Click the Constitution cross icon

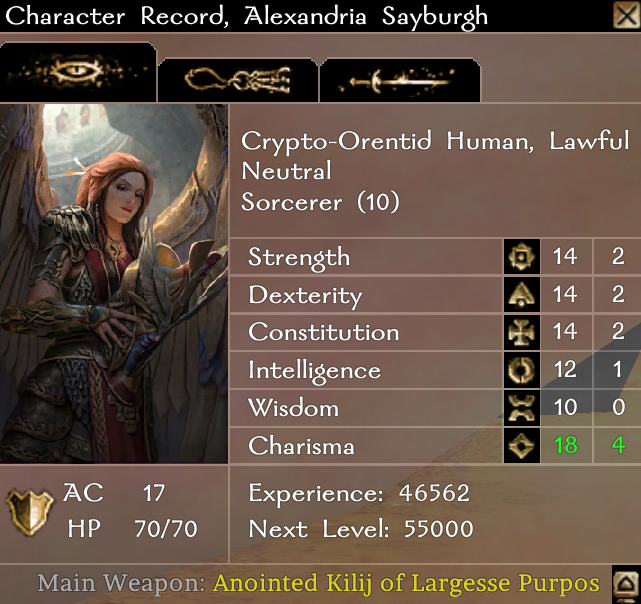point(522,332)
